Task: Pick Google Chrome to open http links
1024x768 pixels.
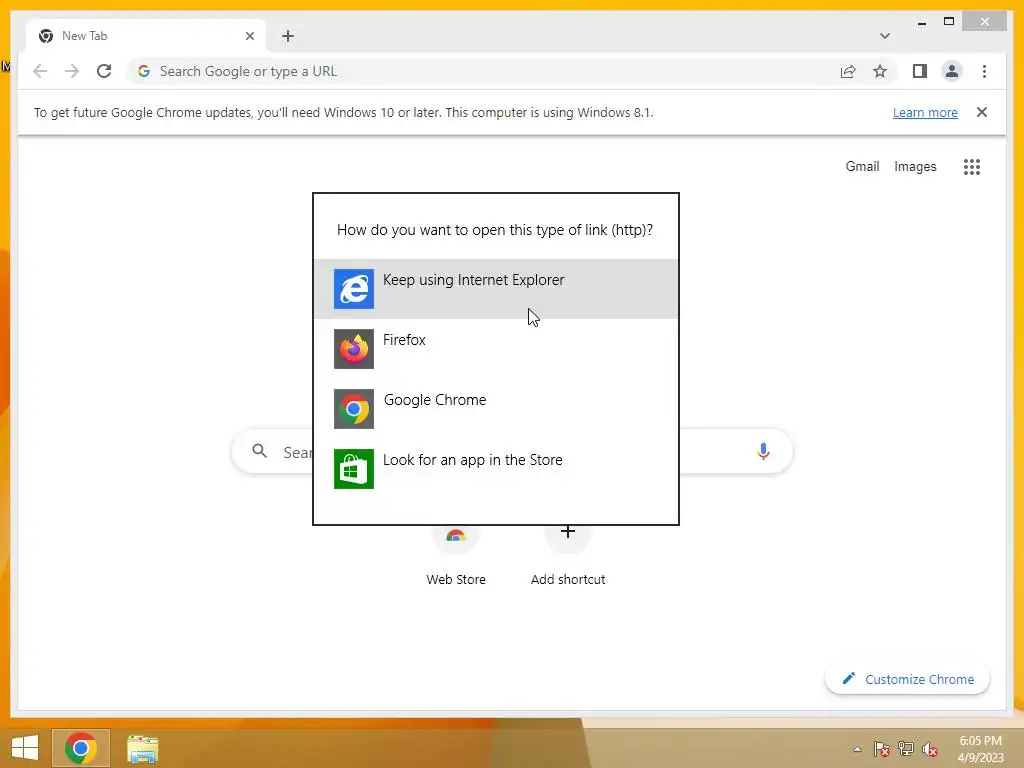Action: [496, 409]
